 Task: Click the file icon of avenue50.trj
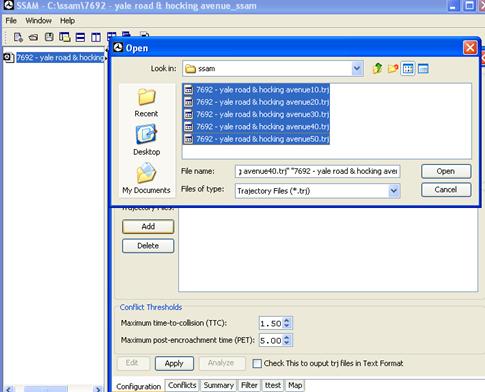[189, 139]
